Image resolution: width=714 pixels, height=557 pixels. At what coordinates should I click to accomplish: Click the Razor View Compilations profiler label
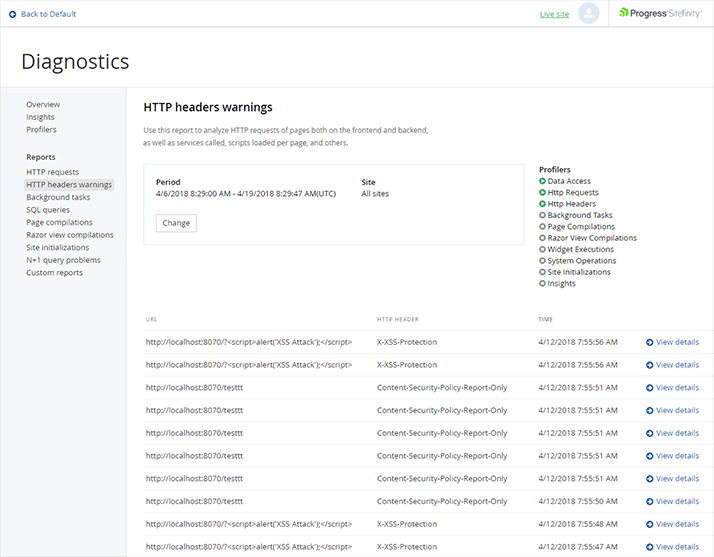click(x=592, y=238)
